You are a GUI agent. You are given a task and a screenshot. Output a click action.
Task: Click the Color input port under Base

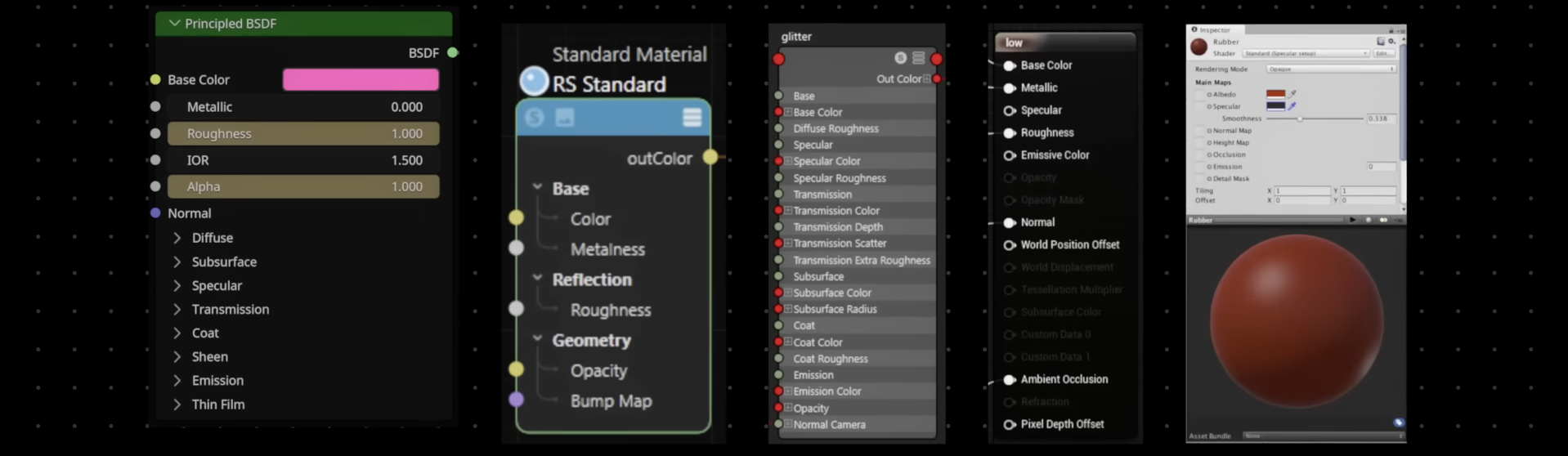(516, 217)
